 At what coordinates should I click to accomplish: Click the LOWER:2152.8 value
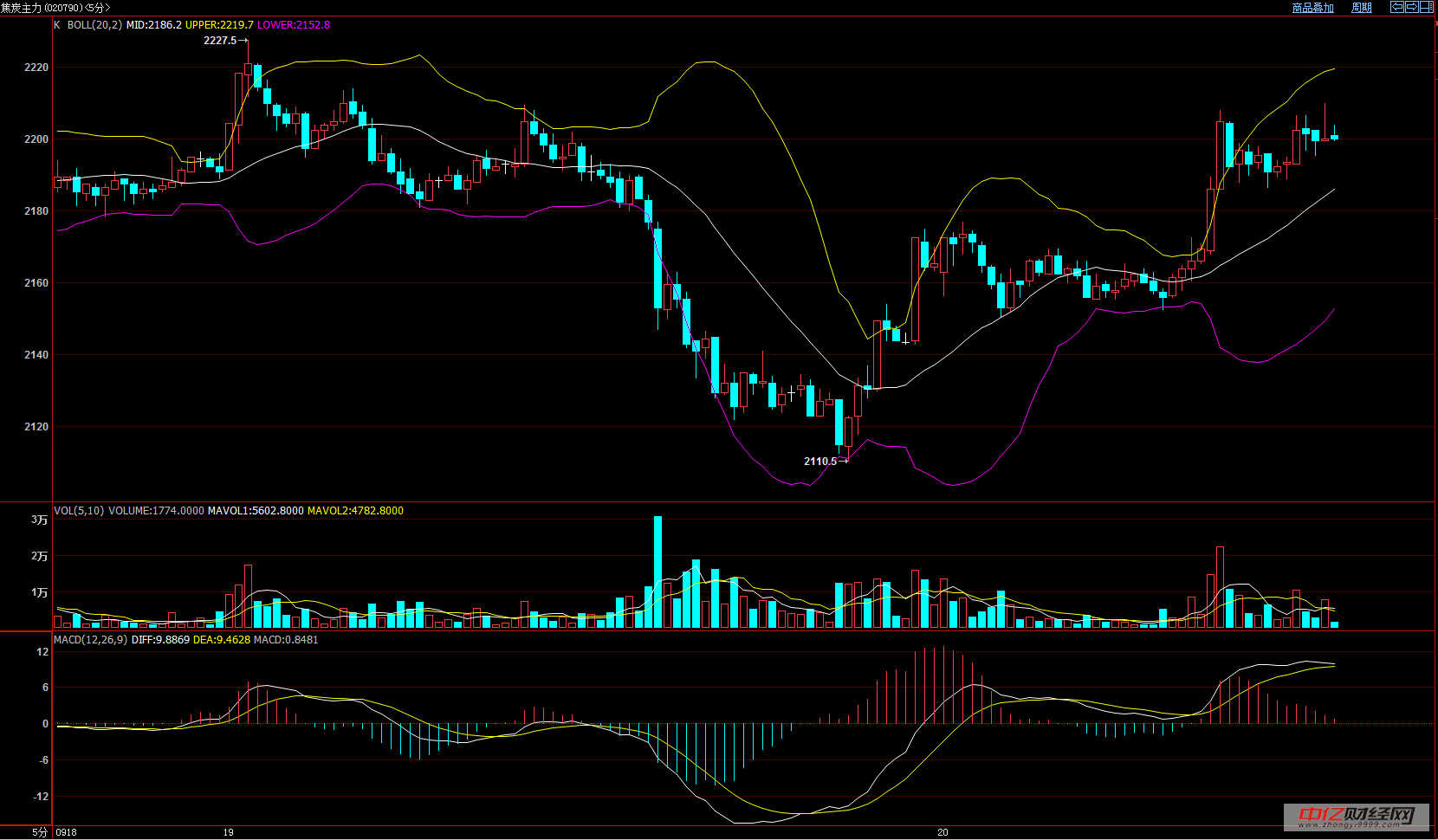[294, 25]
